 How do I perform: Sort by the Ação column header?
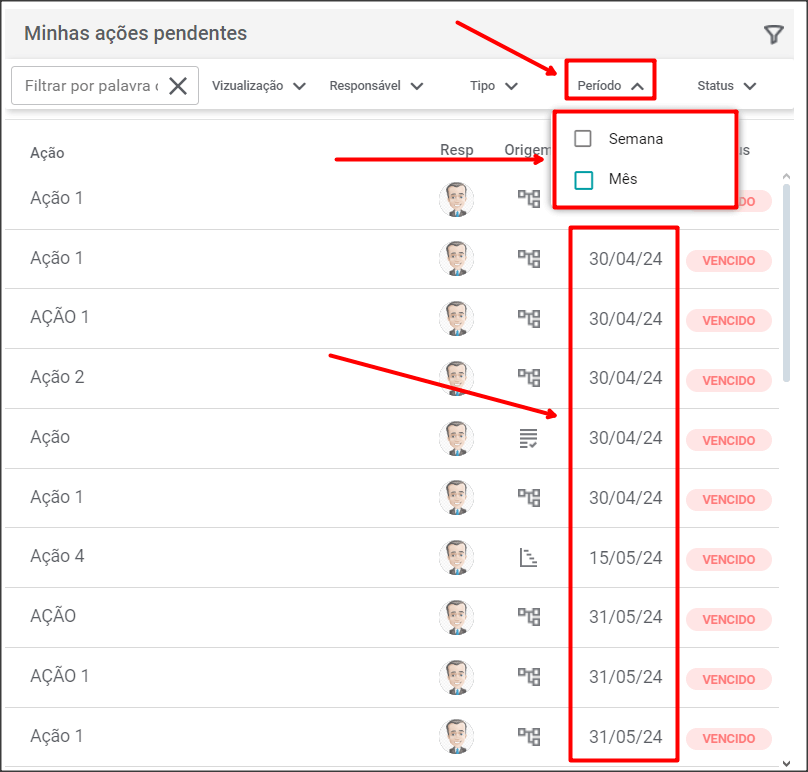pyautogui.click(x=47, y=153)
